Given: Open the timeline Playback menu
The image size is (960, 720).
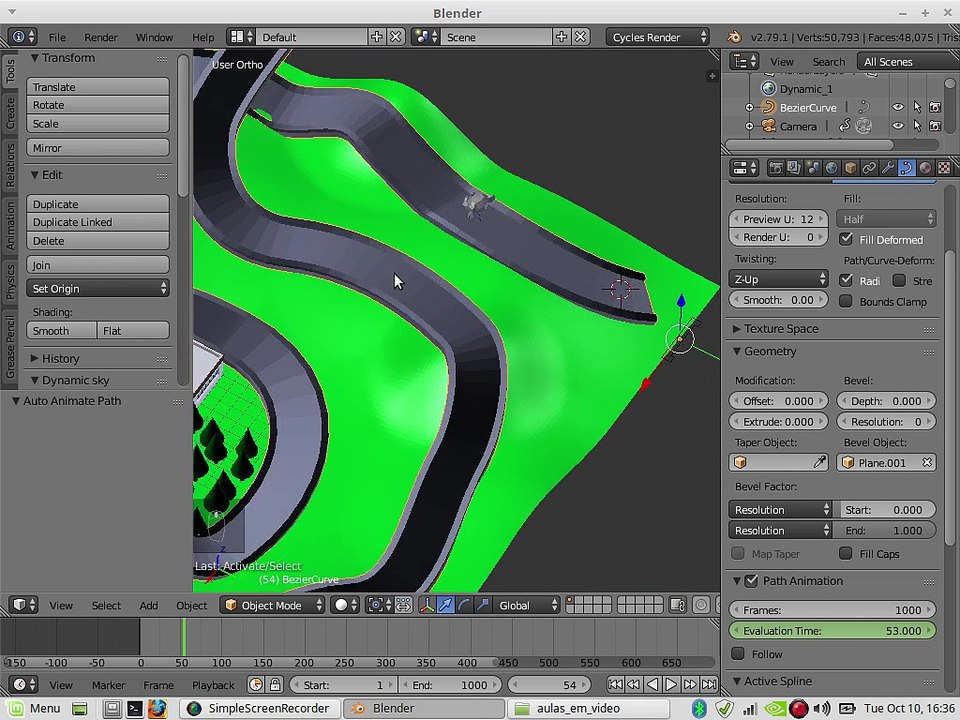Looking at the screenshot, I should tap(213, 684).
